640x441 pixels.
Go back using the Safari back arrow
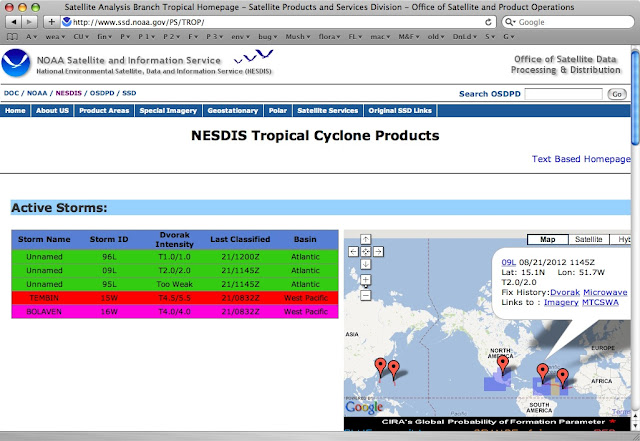tap(14, 22)
